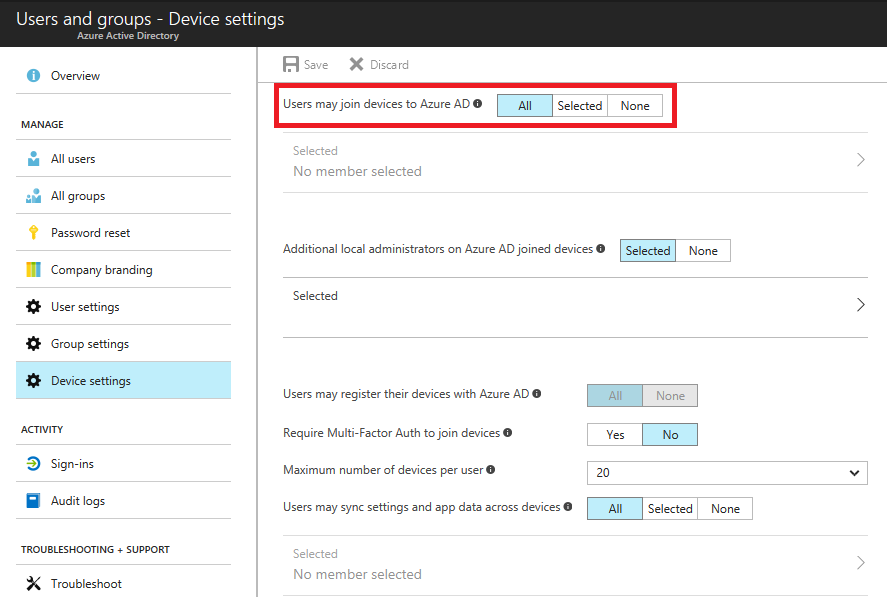Set Additional local administrators to None
Viewport: 887px width, 597px height.
703,251
